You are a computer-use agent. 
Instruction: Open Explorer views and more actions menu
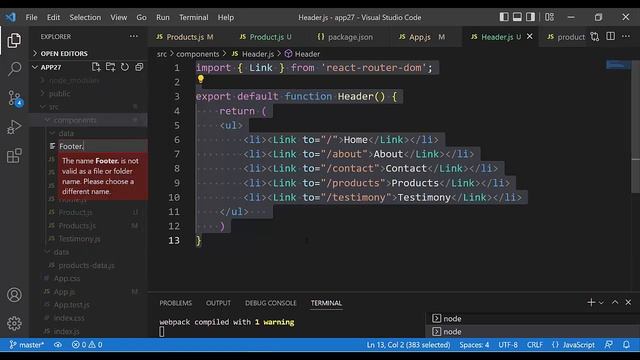[133, 36]
